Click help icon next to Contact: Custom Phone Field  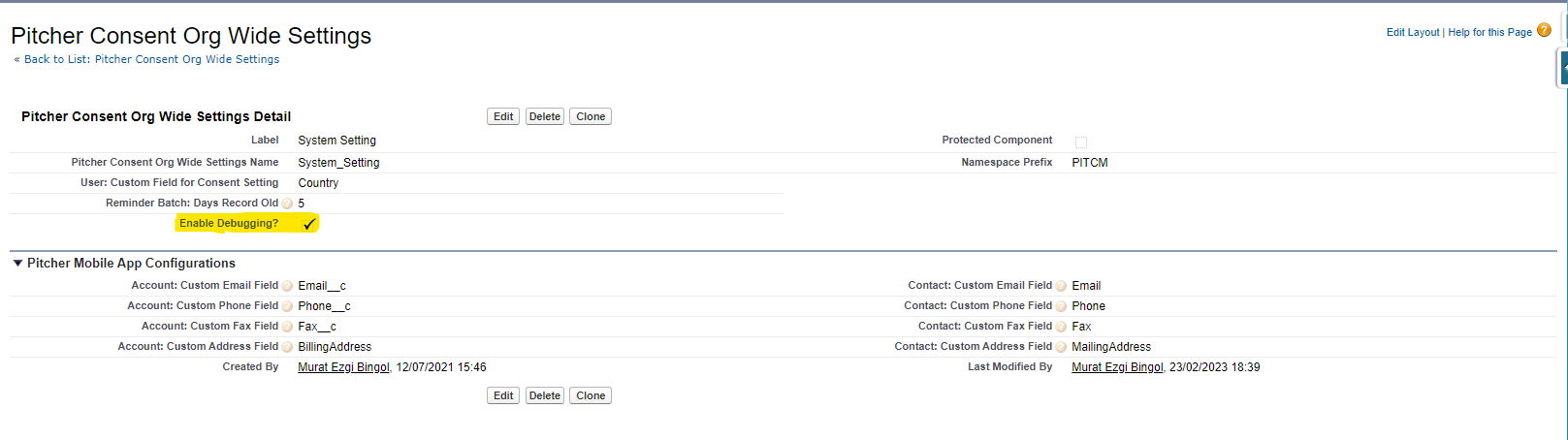(x=1061, y=306)
